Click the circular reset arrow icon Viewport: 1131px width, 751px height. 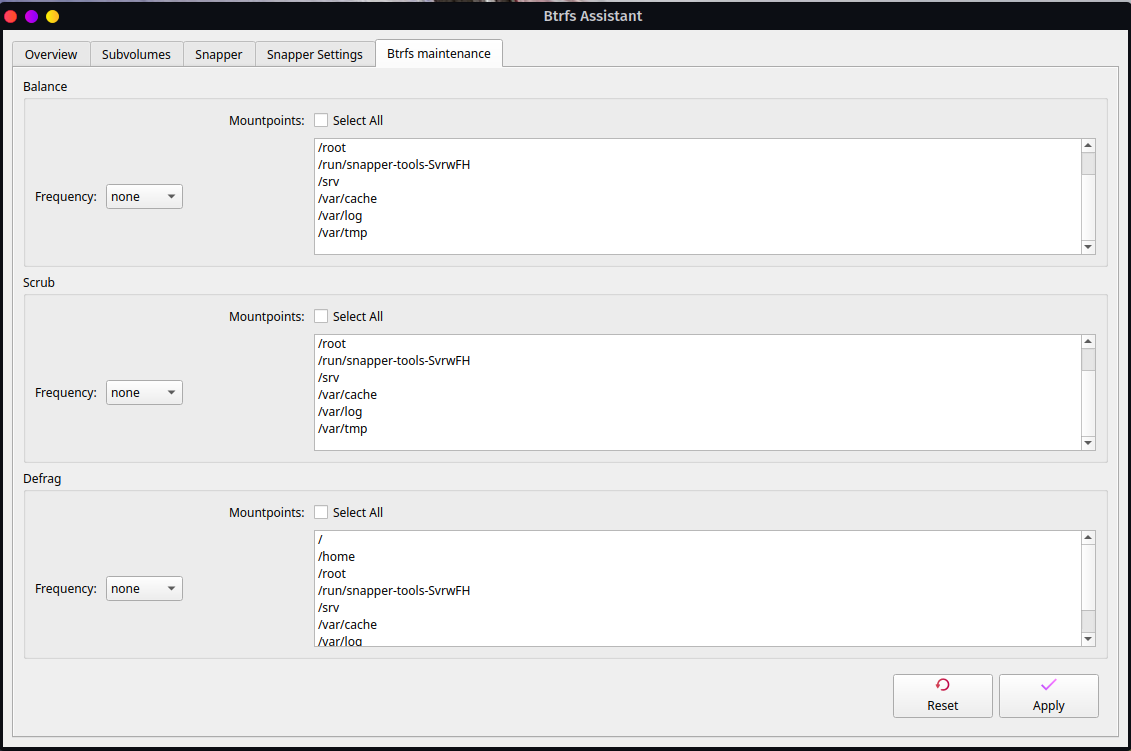pyautogui.click(x=942, y=687)
